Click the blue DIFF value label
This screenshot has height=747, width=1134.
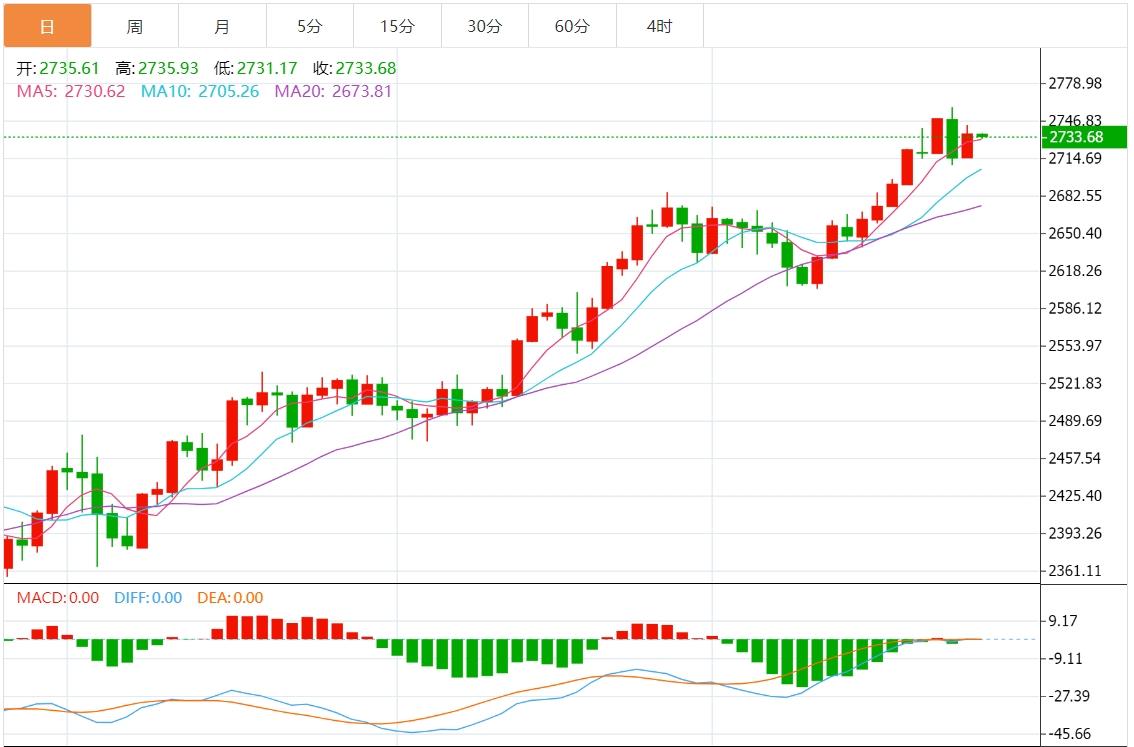tap(146, 598)
